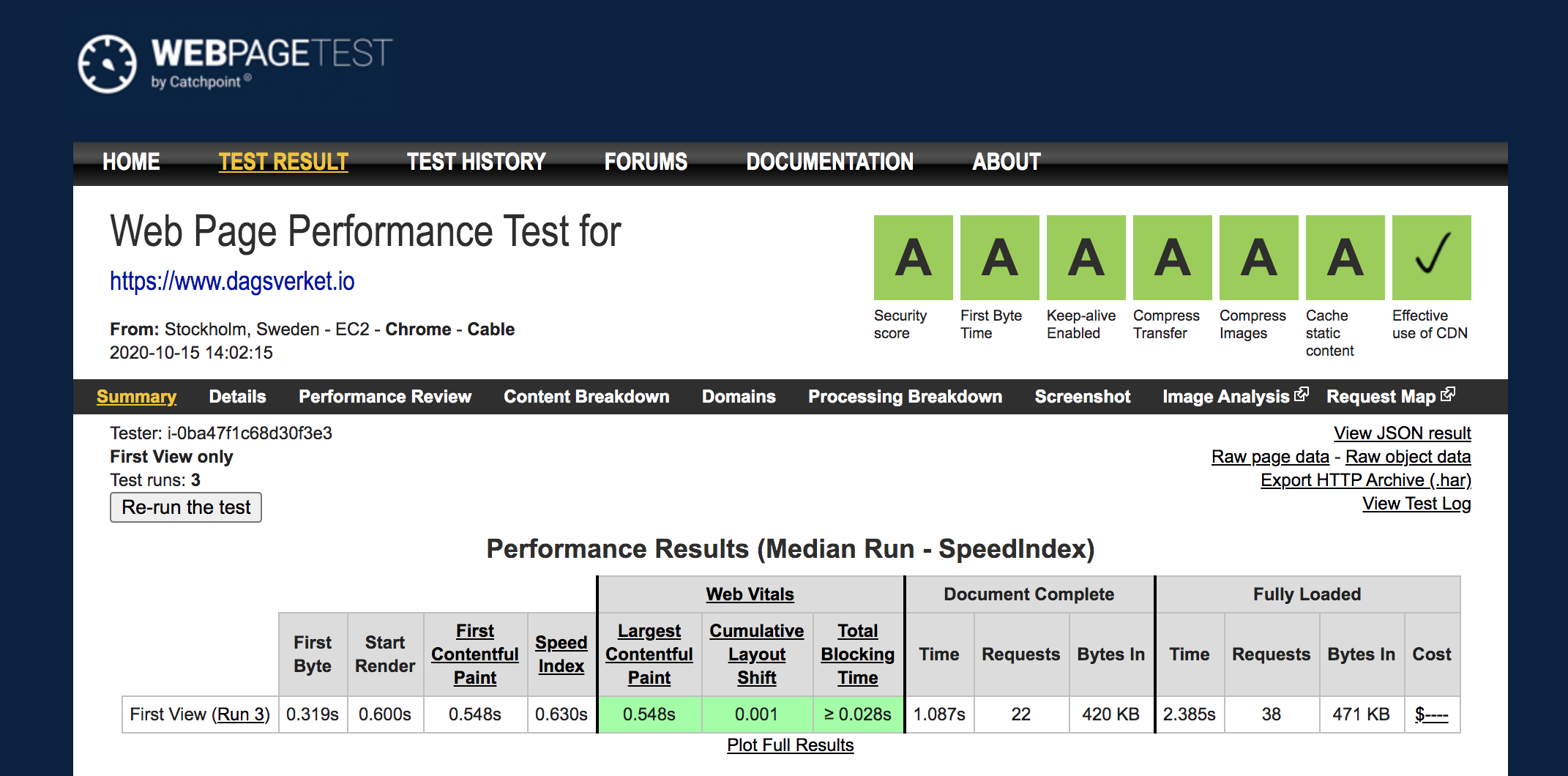
Task: Open Raw page data link
Action: tap(1270, 457)
